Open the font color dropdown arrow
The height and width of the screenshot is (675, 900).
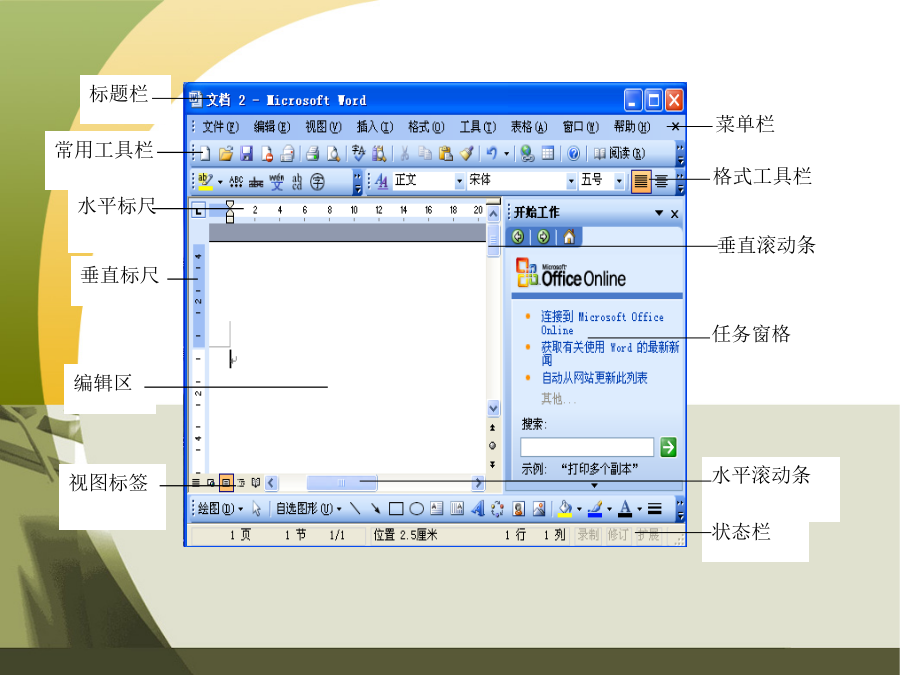tap(639, 509)
